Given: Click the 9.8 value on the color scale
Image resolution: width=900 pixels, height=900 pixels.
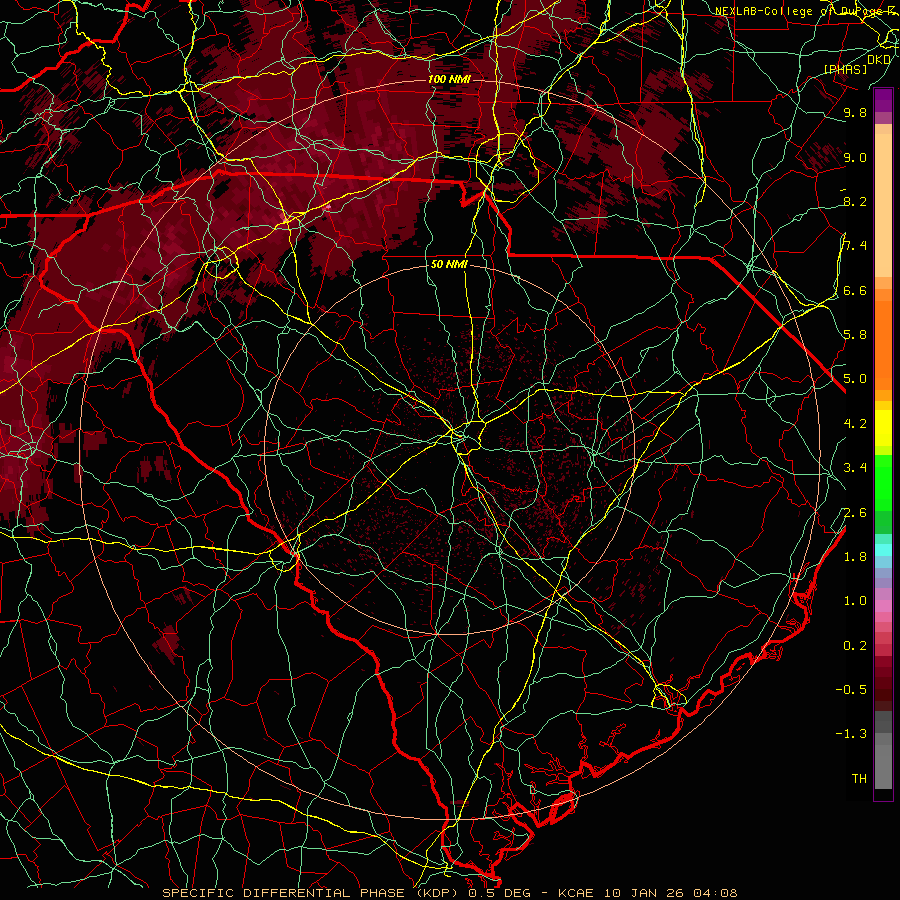Looking at the screenshot, I should 855,112.
